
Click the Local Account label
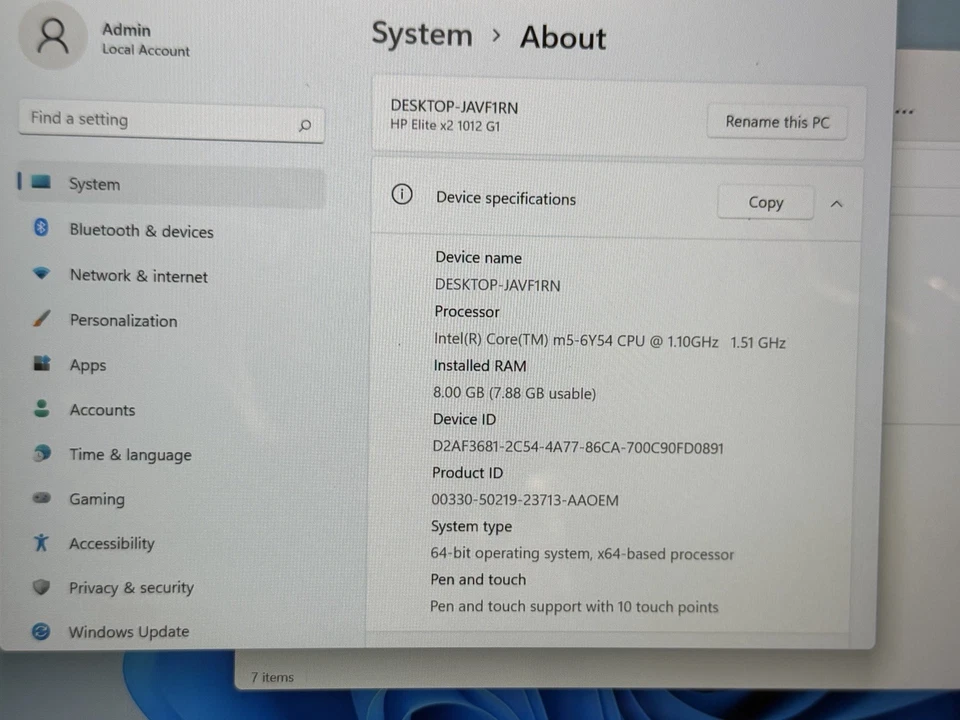(x=146, y=50)
